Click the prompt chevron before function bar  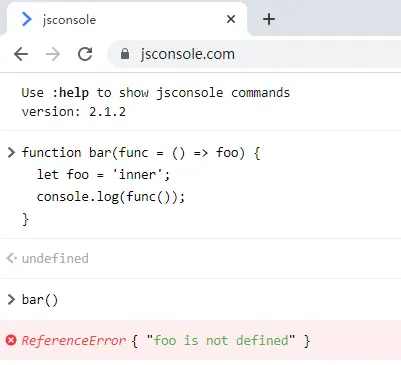click(x=11, y=153)
